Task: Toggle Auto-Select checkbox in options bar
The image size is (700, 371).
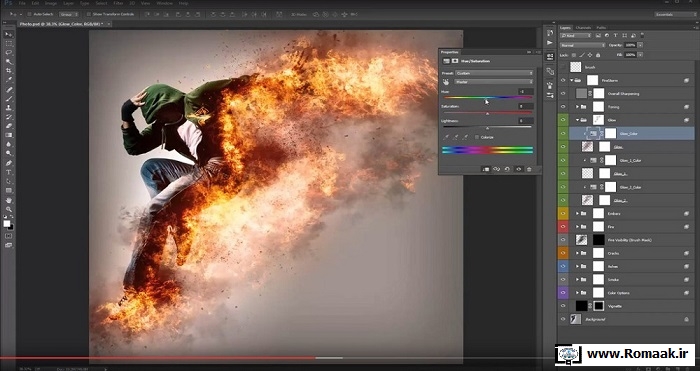Action: pos(29,14)
